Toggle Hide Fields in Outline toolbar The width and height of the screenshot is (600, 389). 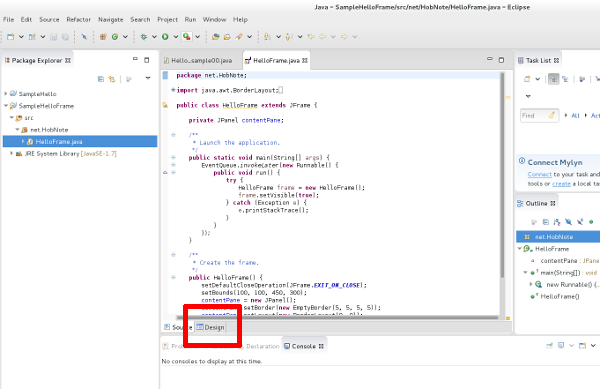pos(569,222)
